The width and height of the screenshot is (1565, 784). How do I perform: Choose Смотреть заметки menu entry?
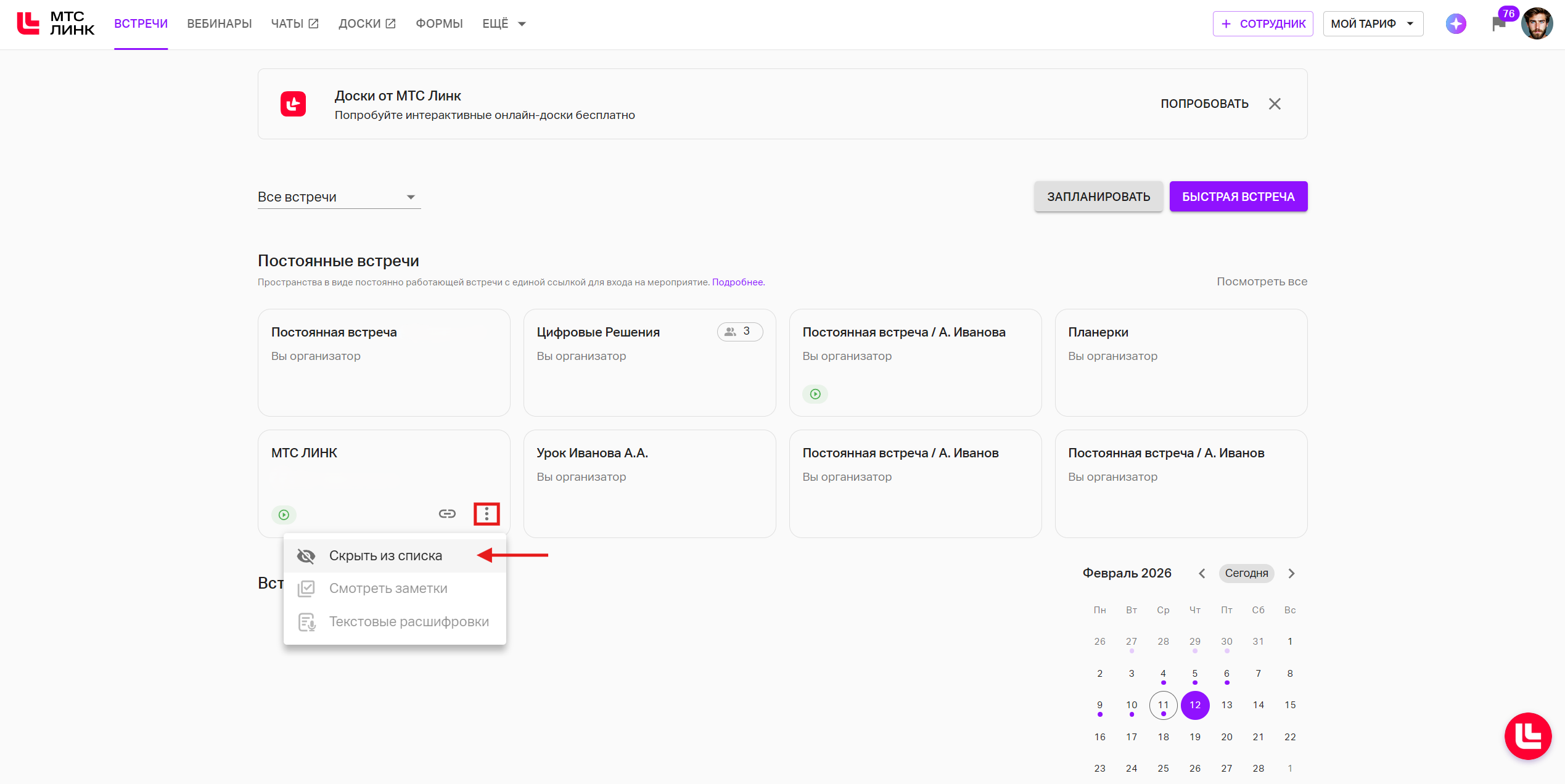388,589
